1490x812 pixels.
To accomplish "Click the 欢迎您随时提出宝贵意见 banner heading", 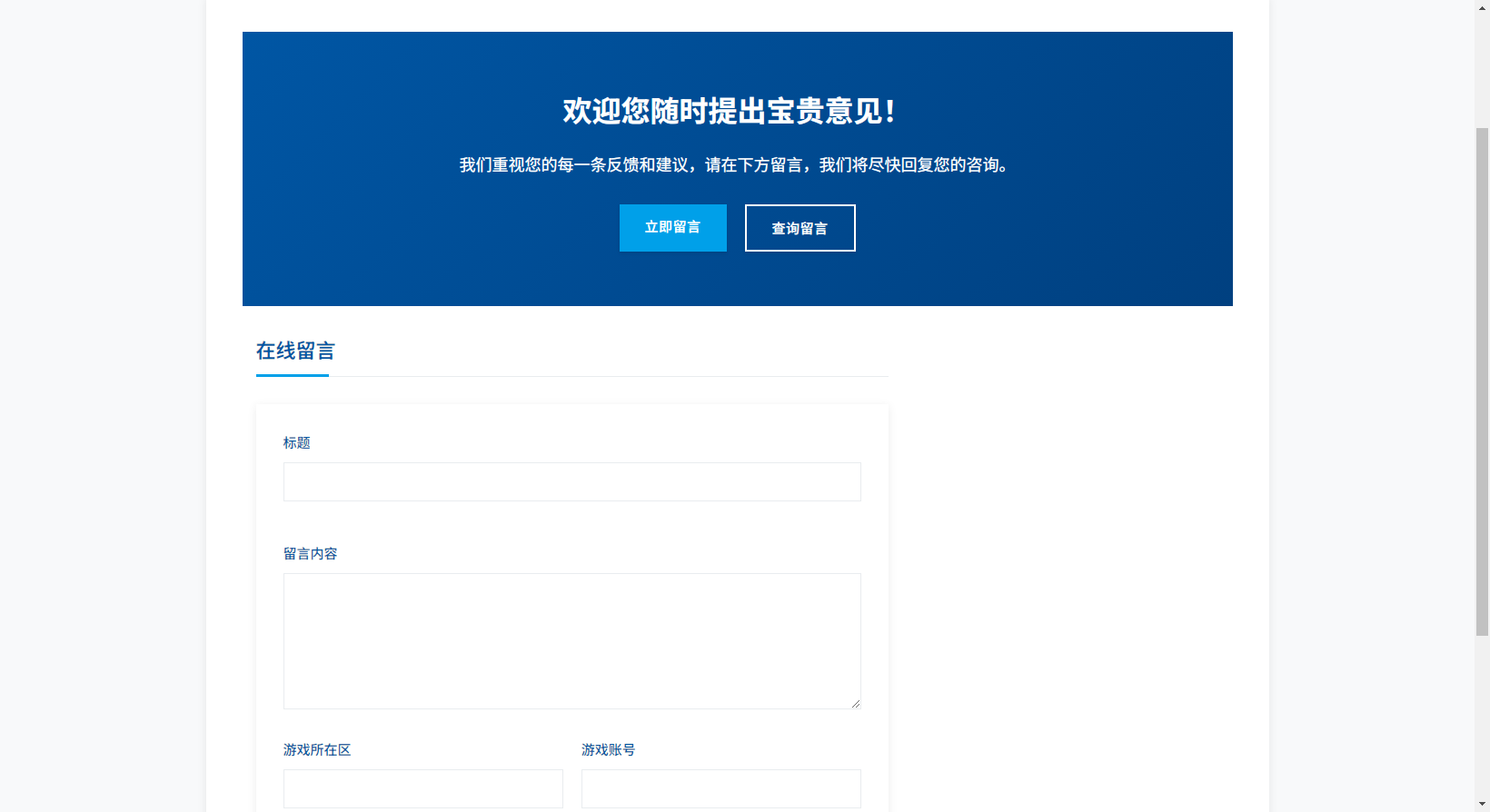I will (729, 112).
